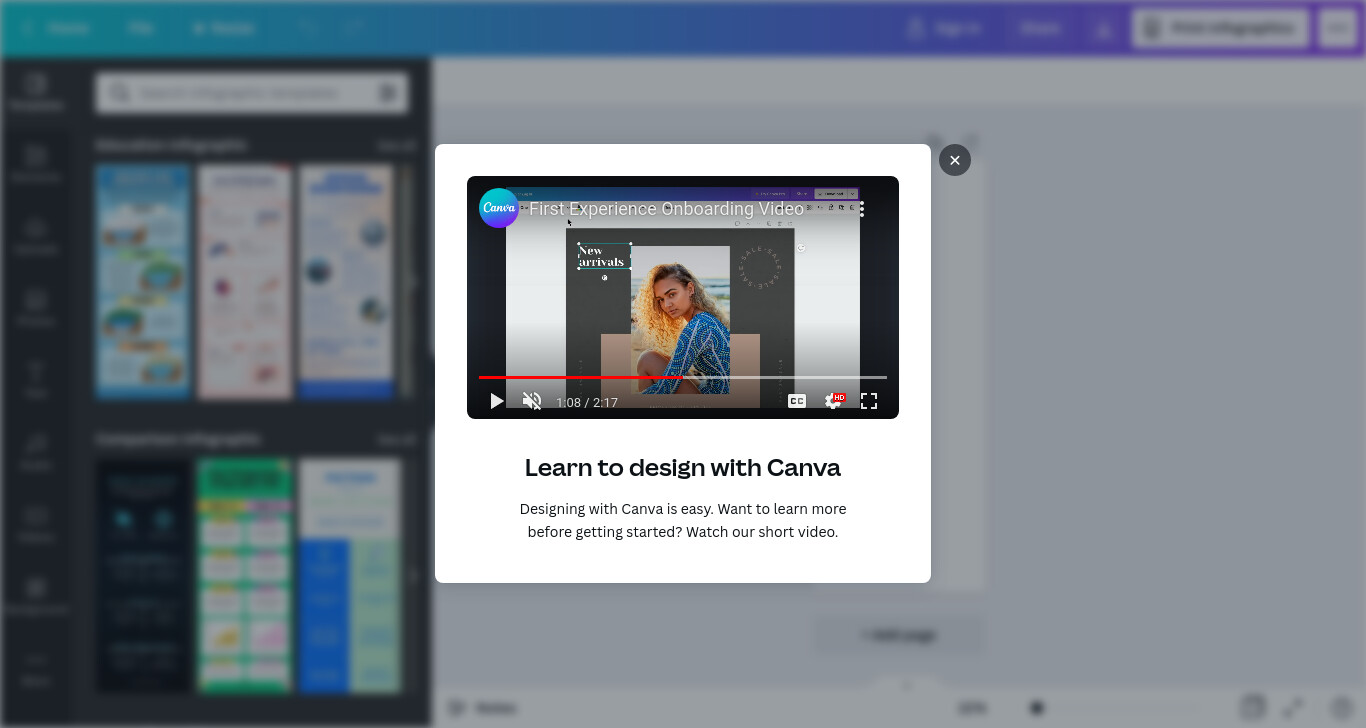Click the Sign in button in the header
1366x728 pixels.
944,28
